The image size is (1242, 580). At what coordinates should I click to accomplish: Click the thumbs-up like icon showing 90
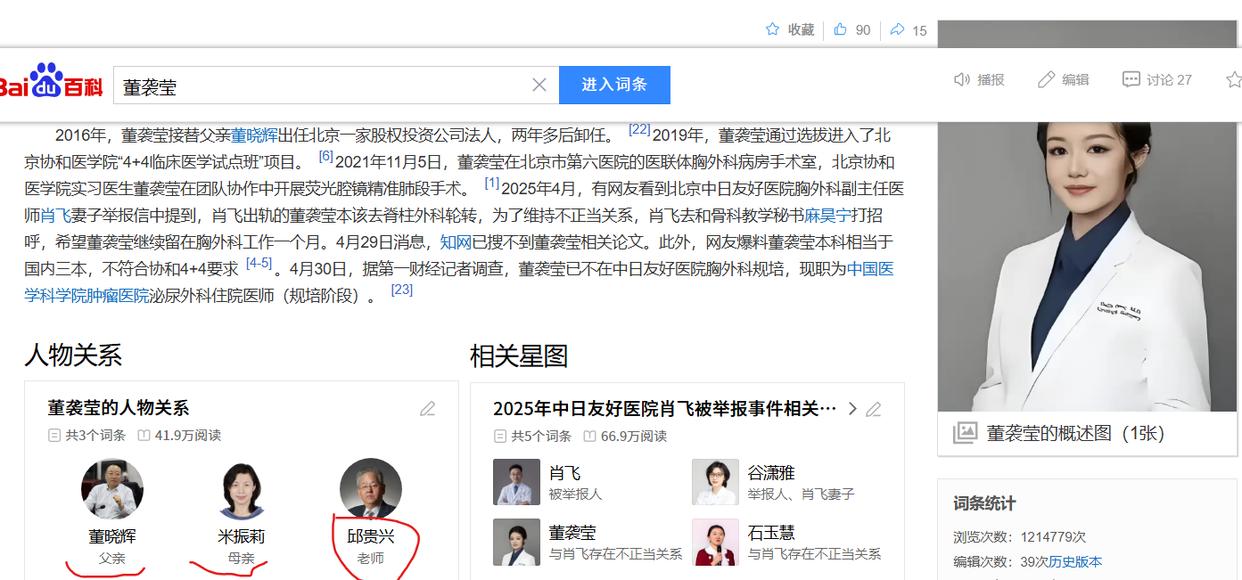[x=840, y=30]
